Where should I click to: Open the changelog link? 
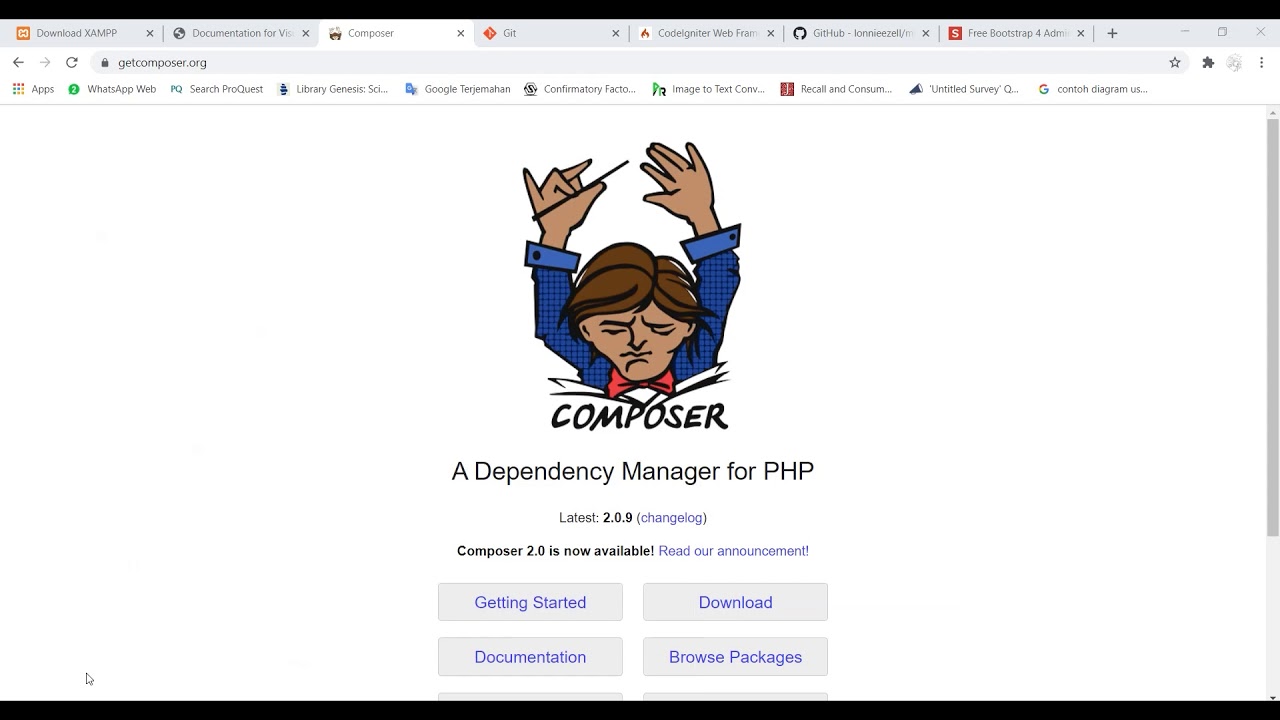[671, 518]
